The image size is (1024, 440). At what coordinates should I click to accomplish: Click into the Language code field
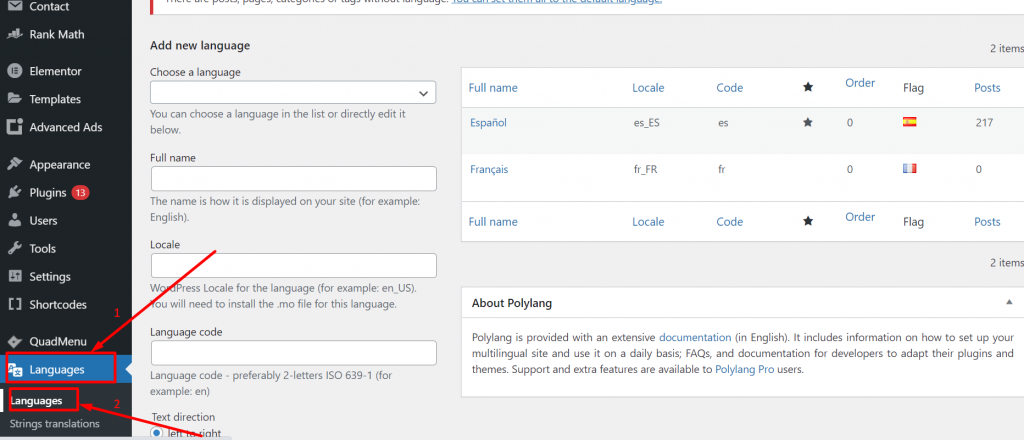pyautogui.click(x=294, y=353)
